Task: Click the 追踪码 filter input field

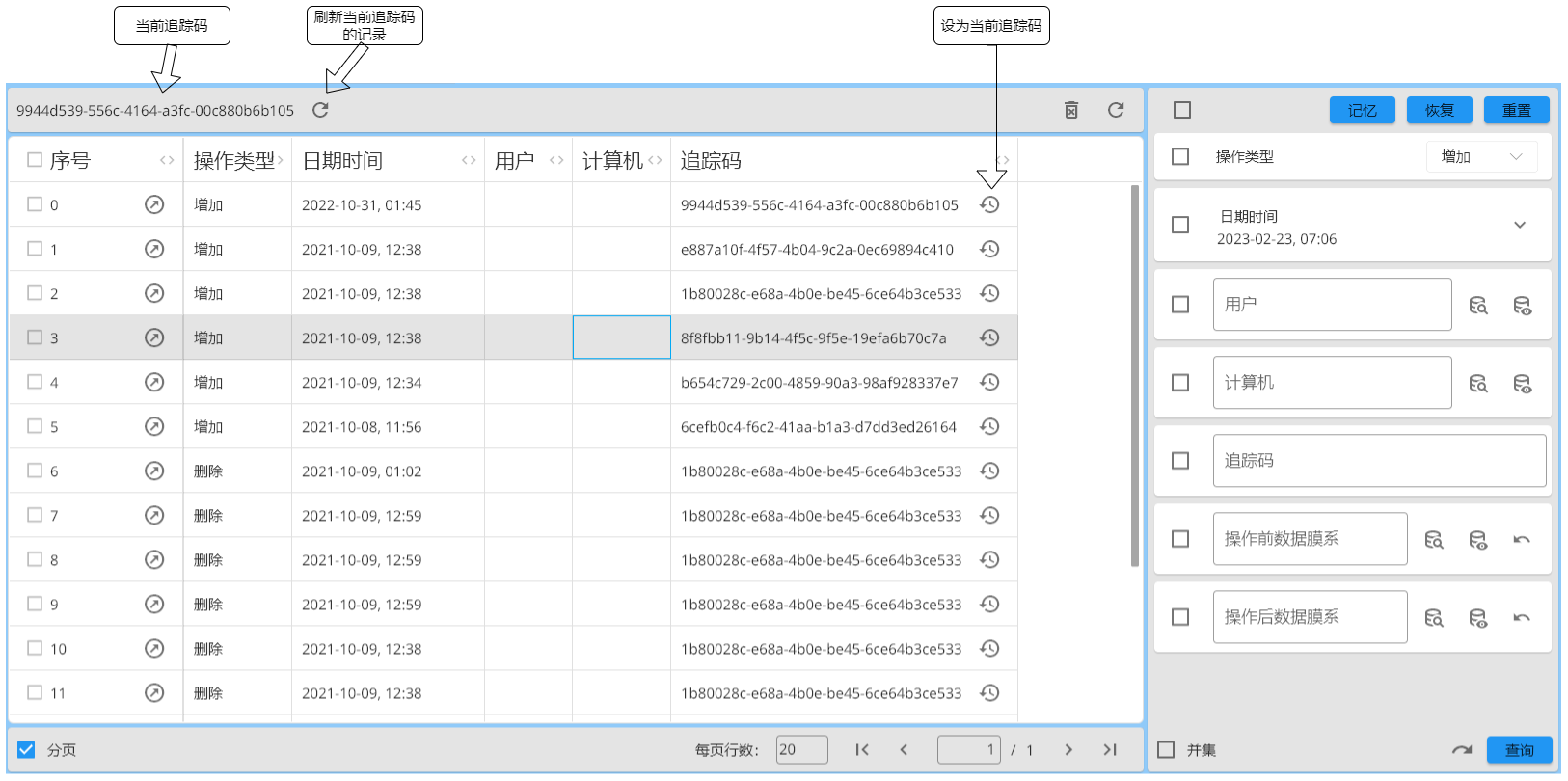Action: [1379, 461]
